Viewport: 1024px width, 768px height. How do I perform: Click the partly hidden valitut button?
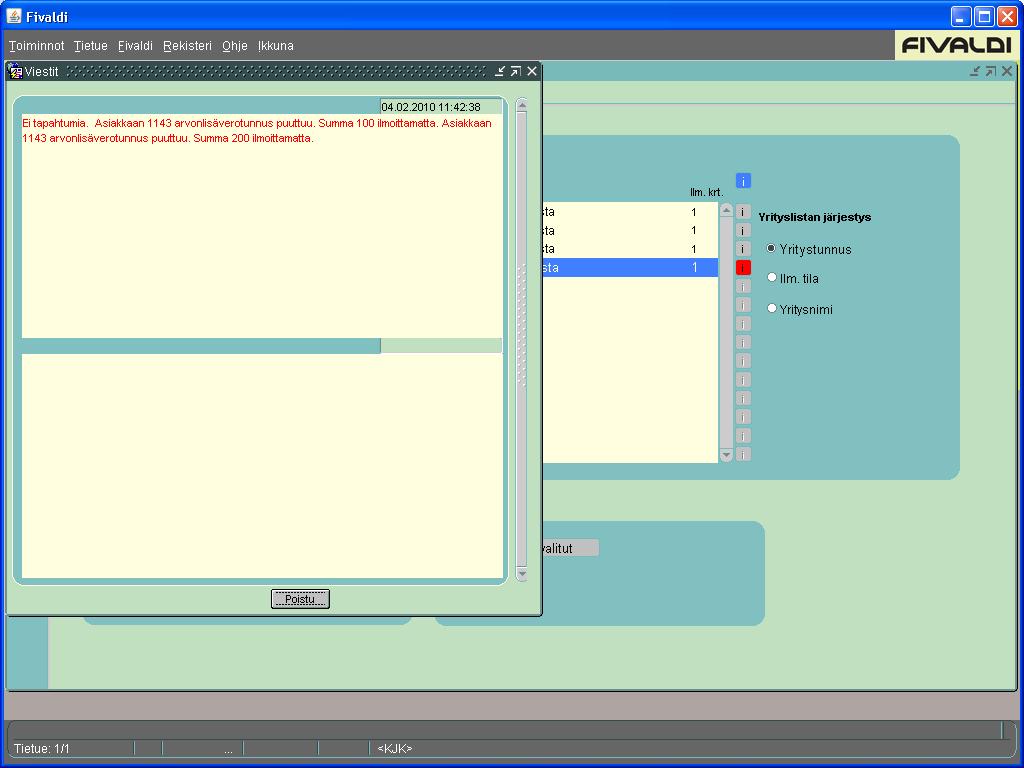coord(570,549)
